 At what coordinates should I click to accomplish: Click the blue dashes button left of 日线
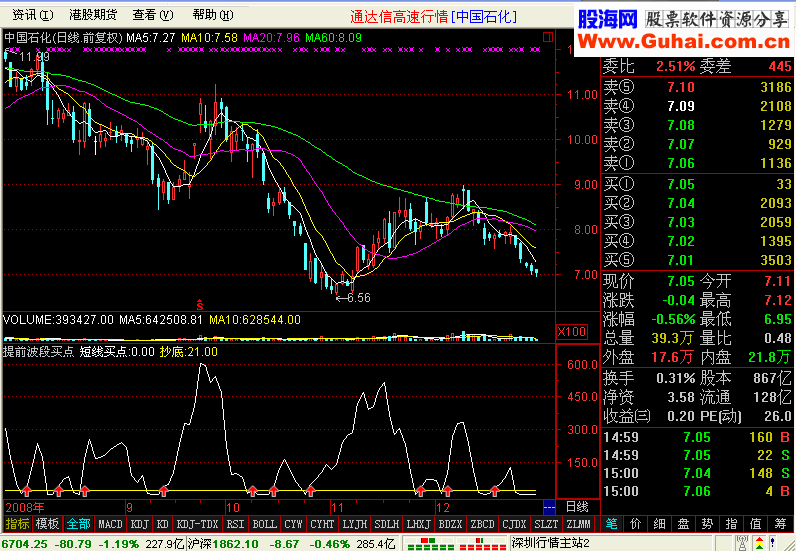click(549, 507)
